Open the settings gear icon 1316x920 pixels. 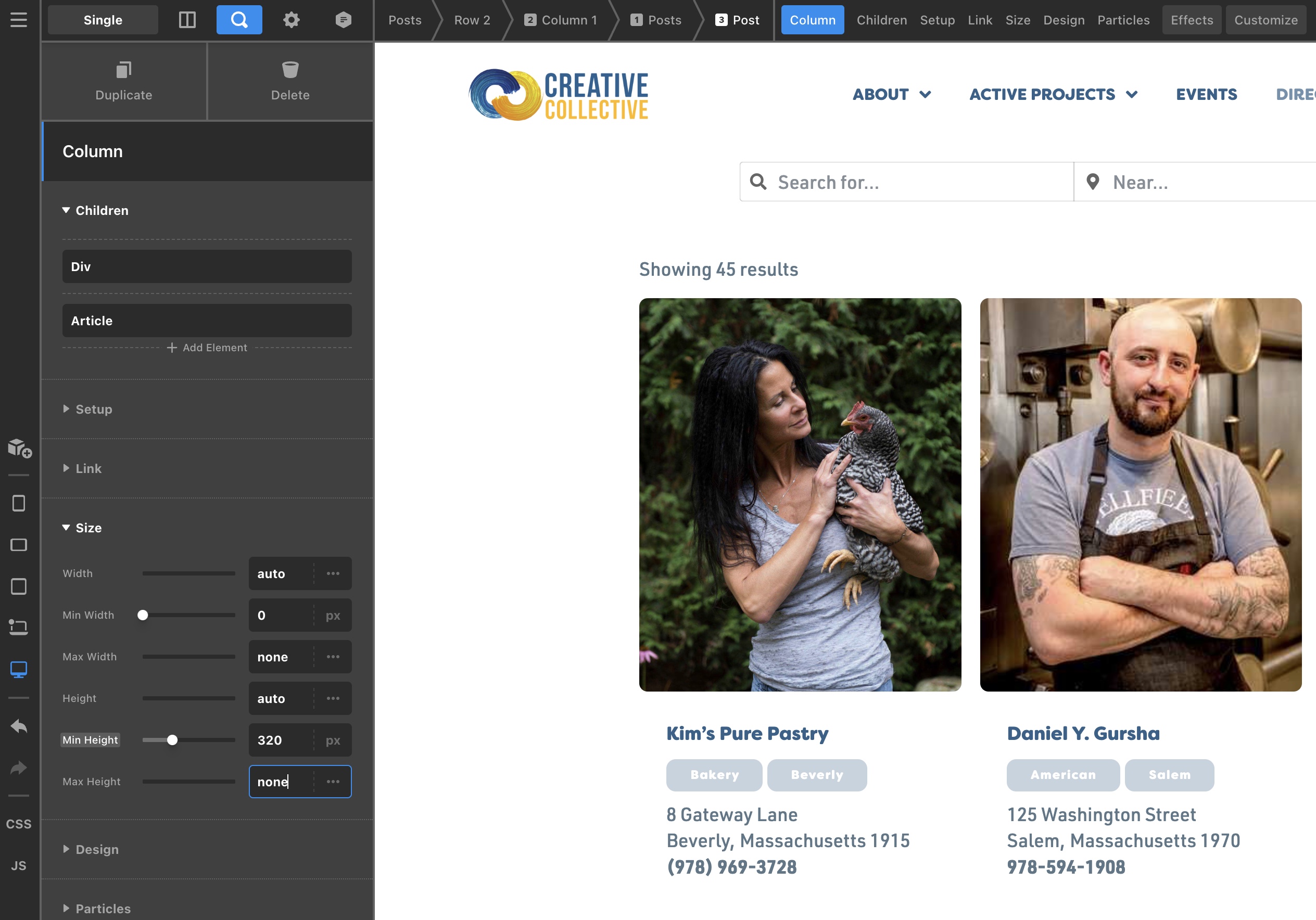291,20
